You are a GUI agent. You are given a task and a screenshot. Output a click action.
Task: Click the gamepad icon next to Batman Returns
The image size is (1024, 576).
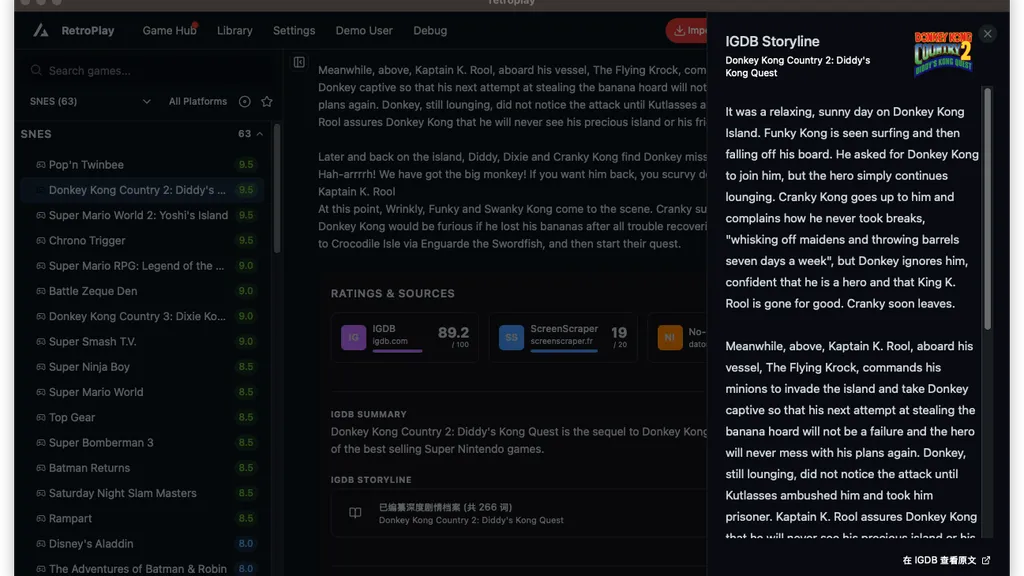(40, 468)
